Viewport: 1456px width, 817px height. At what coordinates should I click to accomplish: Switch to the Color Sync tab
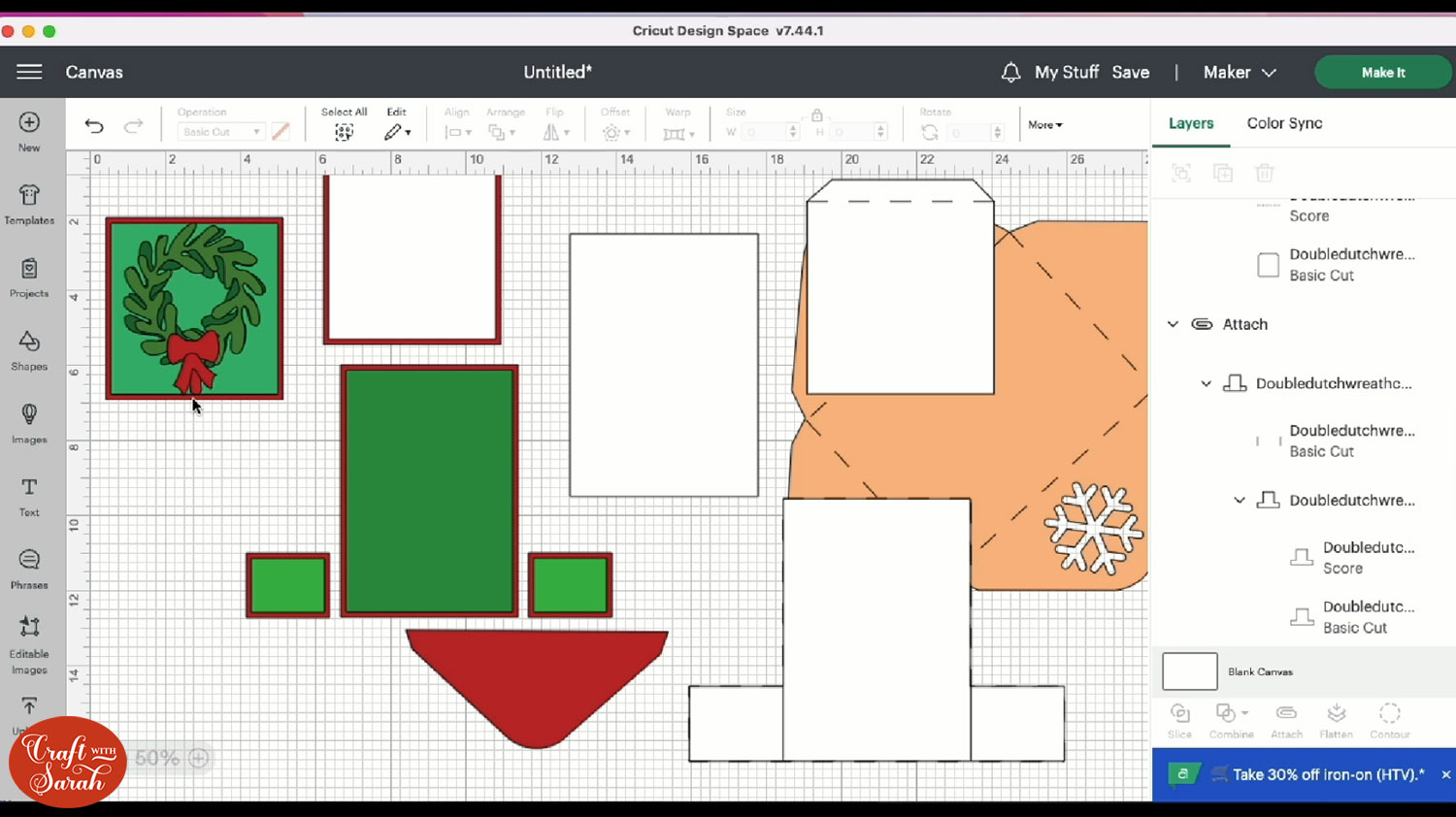[1284, 123]
